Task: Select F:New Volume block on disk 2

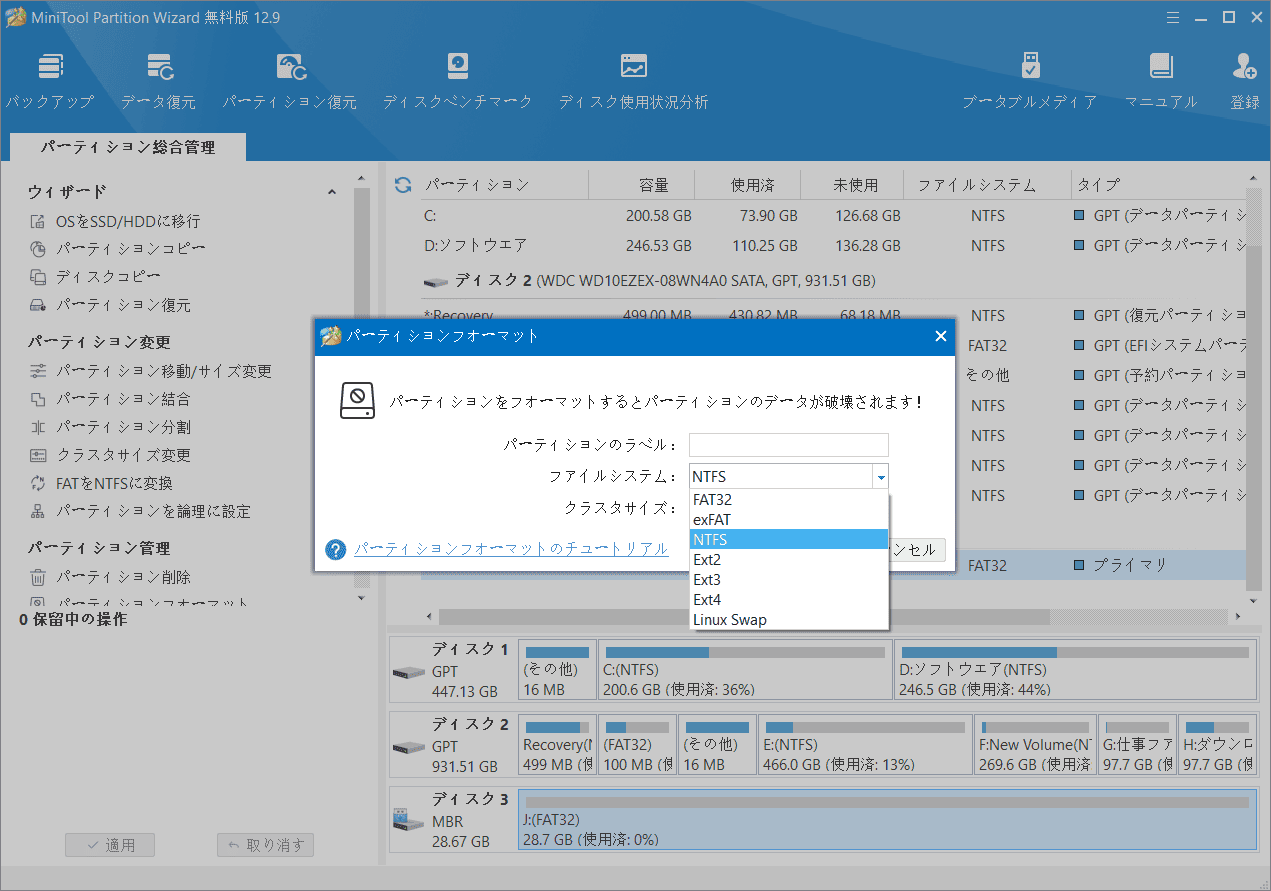Action: coord(1035,745)
